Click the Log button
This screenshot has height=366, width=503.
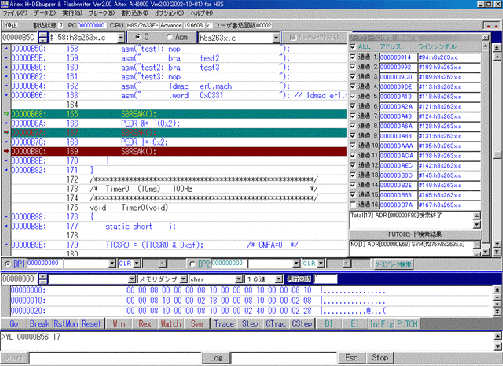tap(217, 358)
